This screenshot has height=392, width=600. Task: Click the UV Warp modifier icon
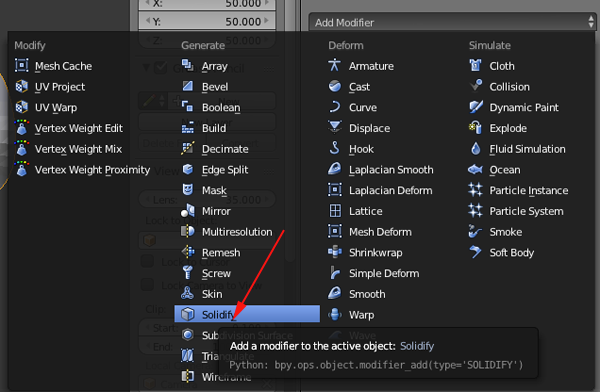pos(21,107)
